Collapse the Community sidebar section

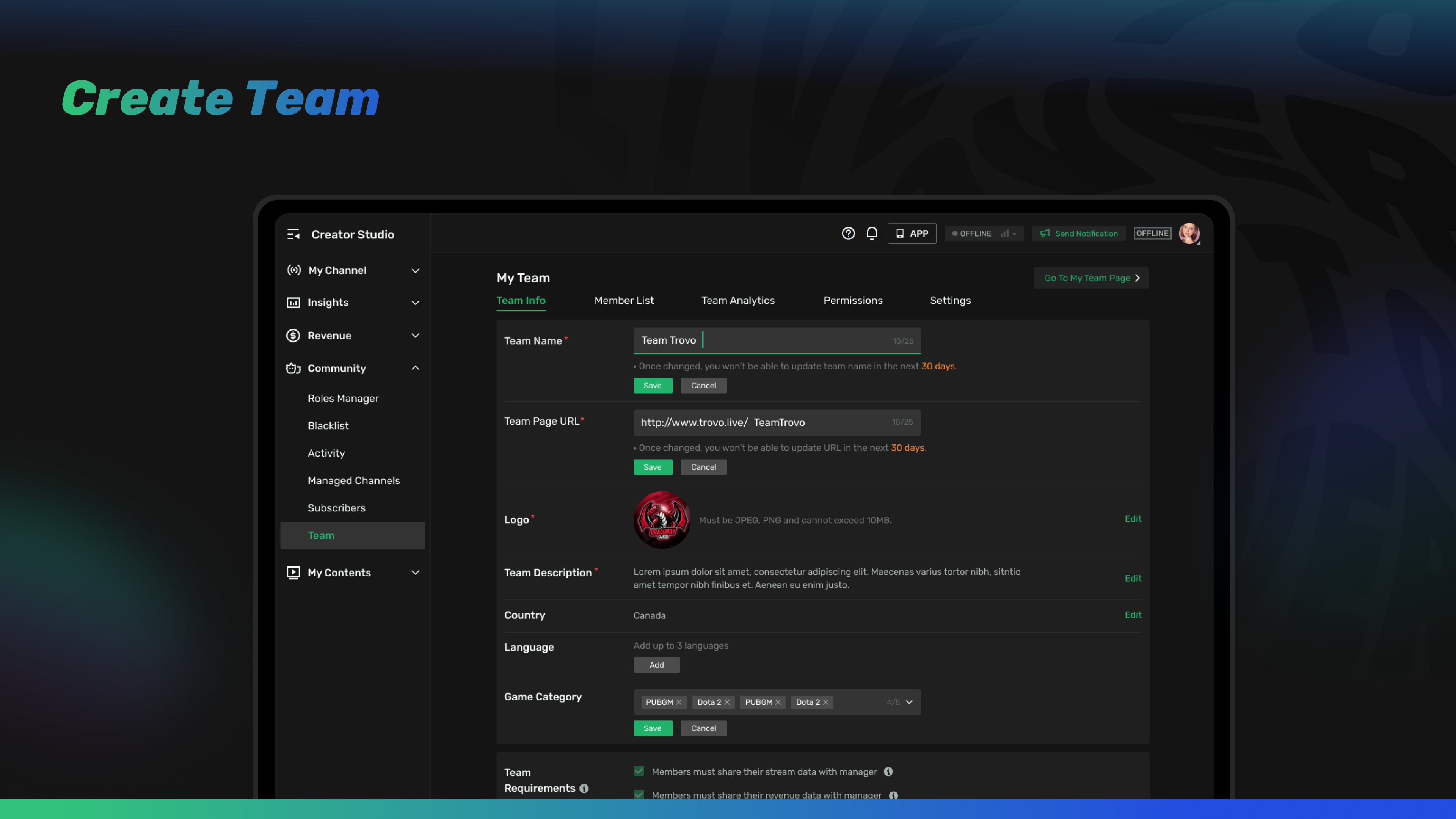pos(415,368)
